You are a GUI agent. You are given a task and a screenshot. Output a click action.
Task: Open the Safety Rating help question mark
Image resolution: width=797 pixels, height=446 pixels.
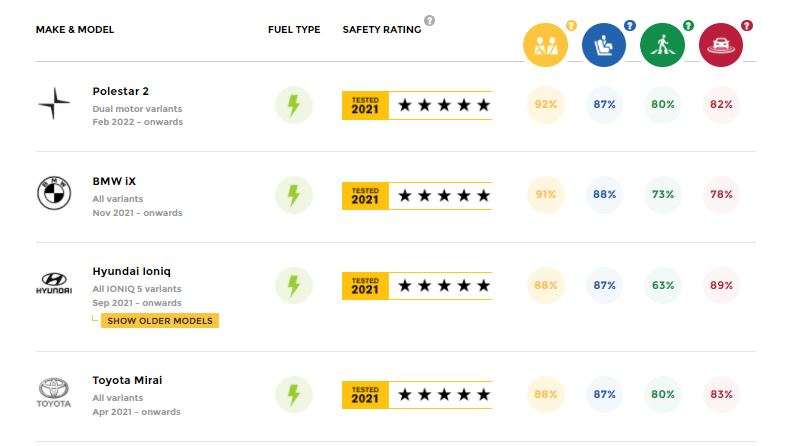coord(430,20)
